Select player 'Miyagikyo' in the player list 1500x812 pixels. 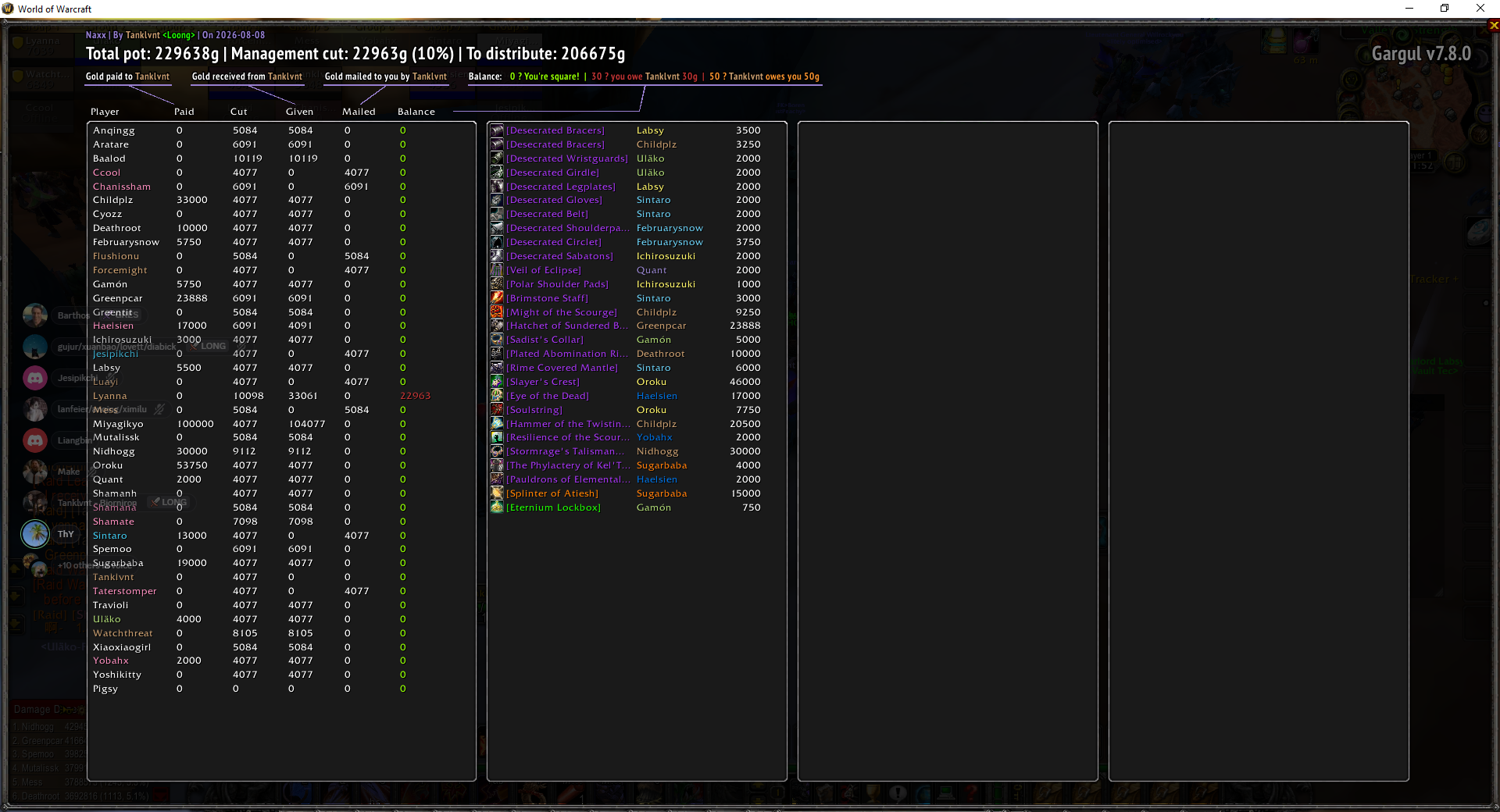point(118,424)
